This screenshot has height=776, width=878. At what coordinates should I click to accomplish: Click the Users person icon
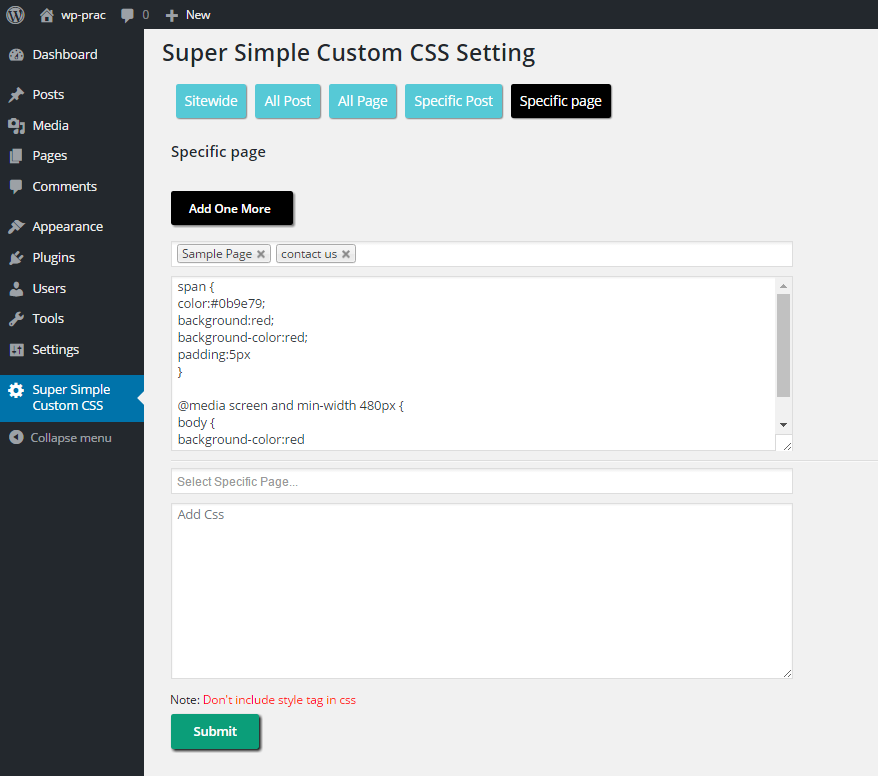coord(17,288)
